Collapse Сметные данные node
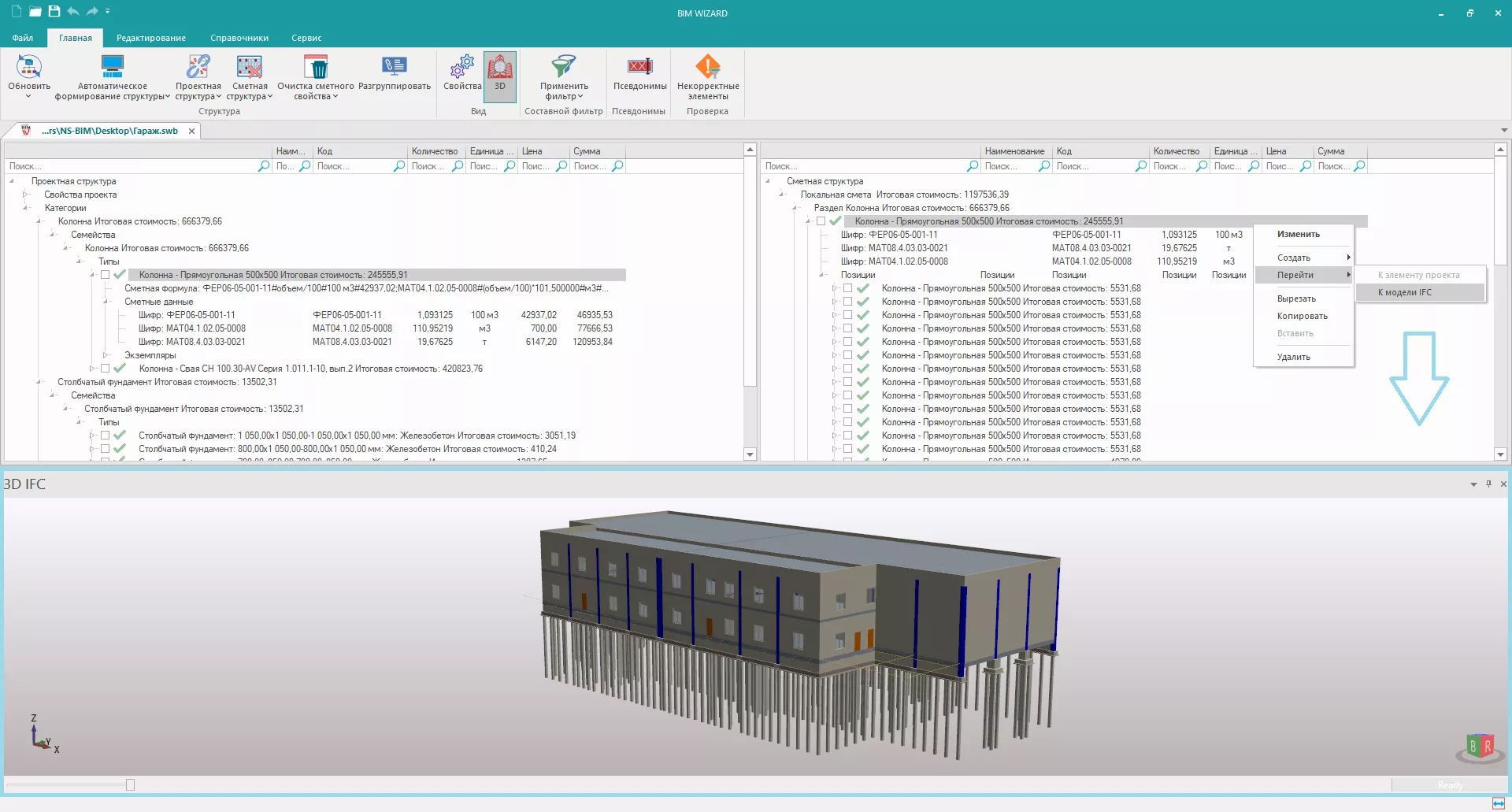Screen dimensions: 1512x812 (x=106, y=302)
